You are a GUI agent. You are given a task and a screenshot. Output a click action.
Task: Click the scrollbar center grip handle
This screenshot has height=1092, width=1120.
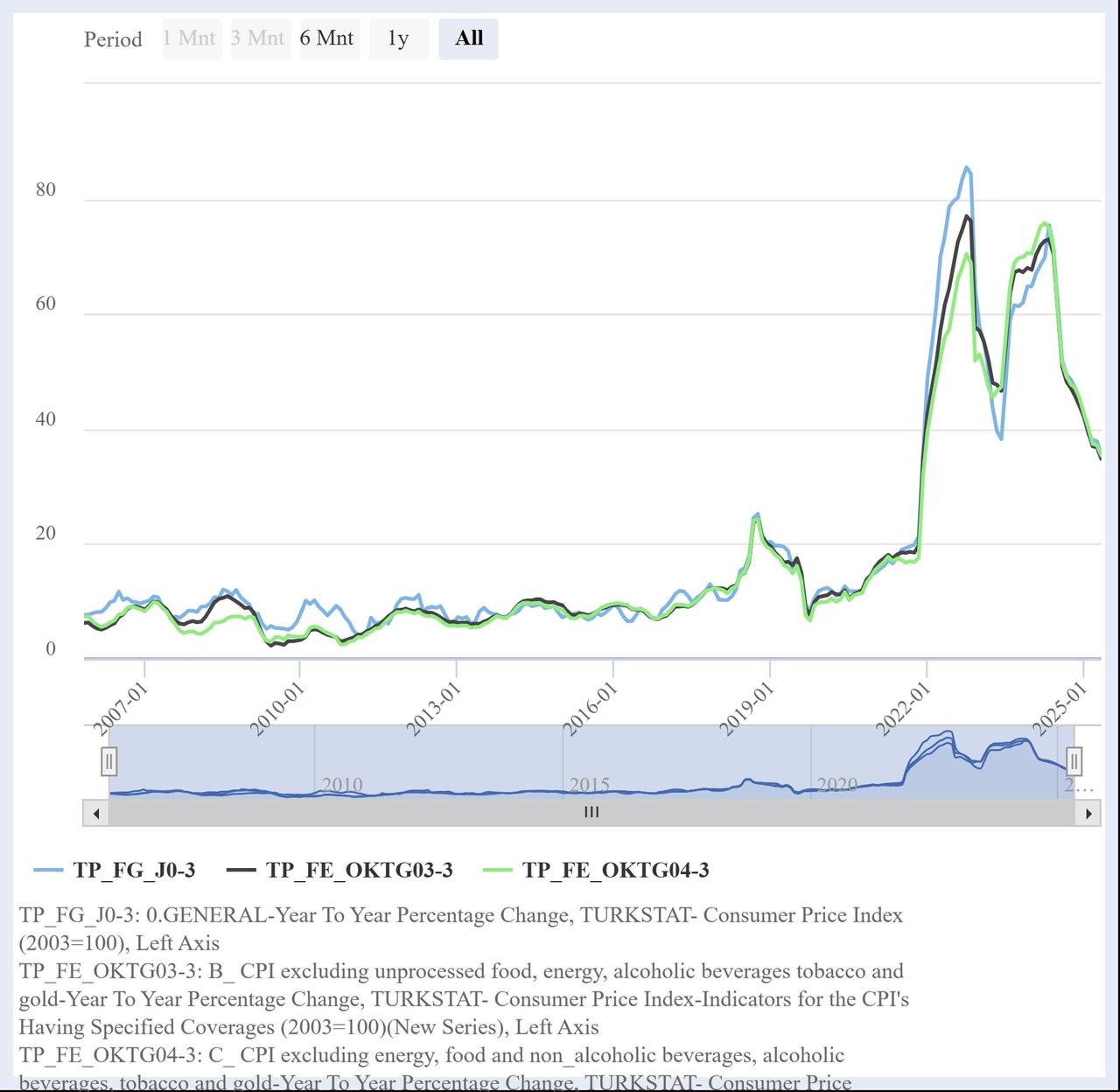coord(591,813)
